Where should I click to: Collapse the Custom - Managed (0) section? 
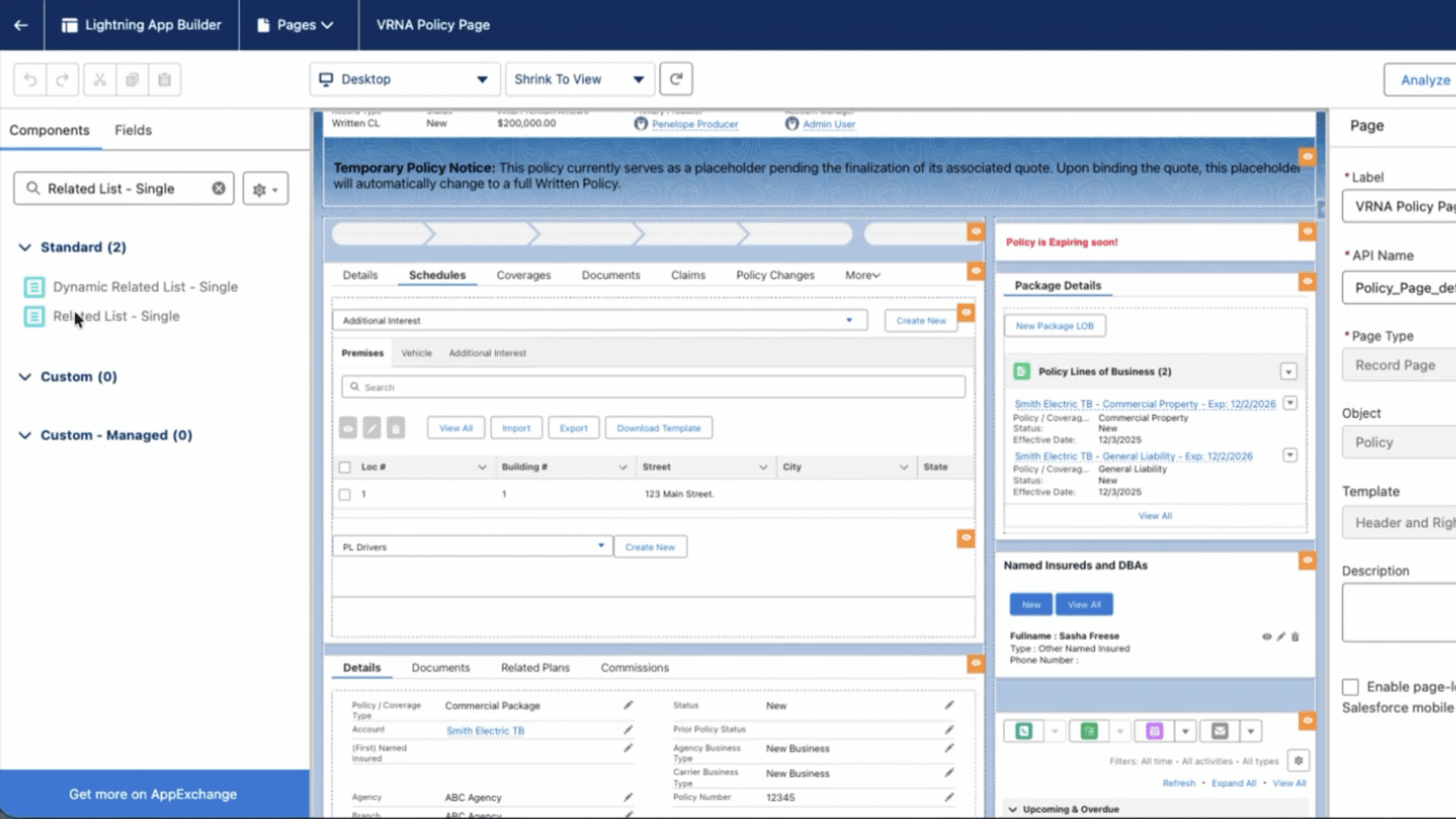tap(25, 435)
